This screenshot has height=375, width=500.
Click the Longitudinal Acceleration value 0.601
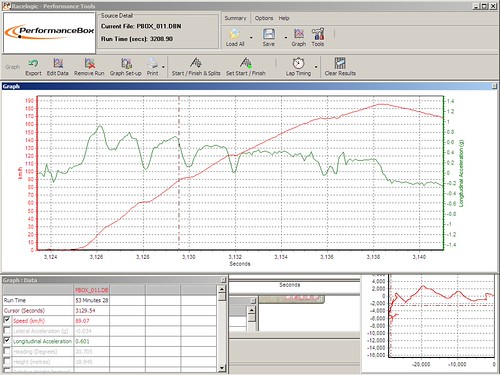tap(82, 341)
